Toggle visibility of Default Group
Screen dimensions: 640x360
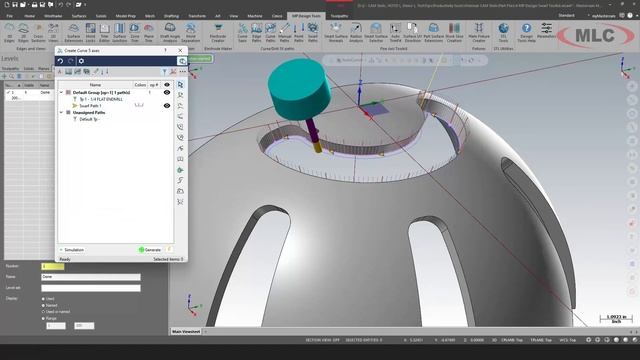167,93
